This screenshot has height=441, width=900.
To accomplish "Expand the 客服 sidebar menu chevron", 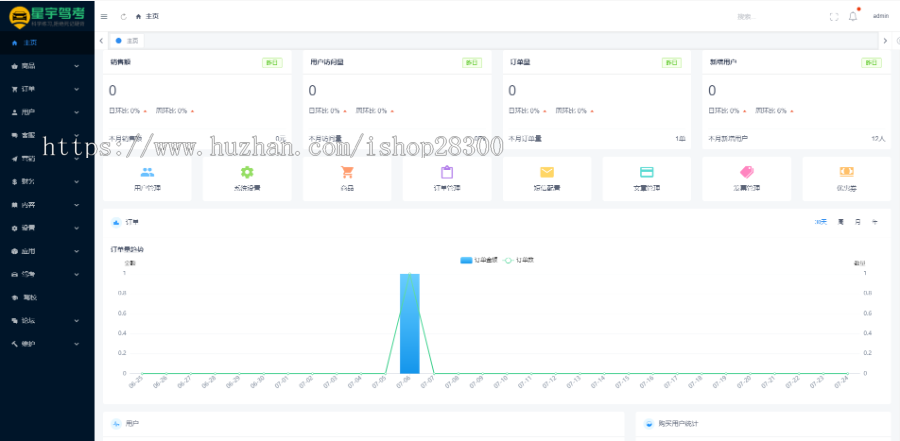I will click(76, 136).
